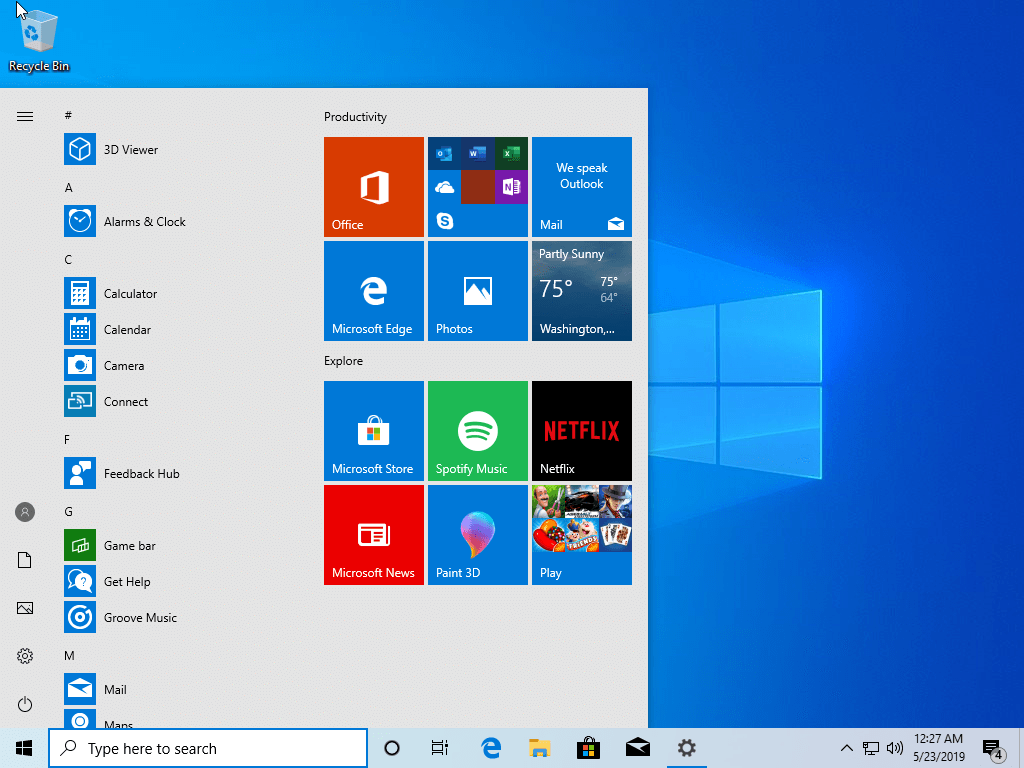Screen dimensions: 1024x768
Task: Expand the Start menu hamburger navigation
Action: click(x=25, y=116)
